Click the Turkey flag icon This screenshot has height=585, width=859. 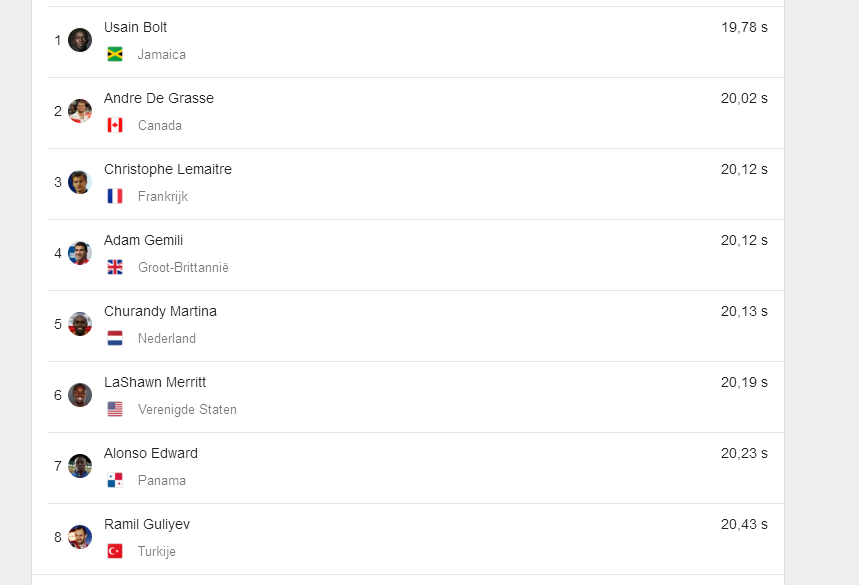coord(115,551)
